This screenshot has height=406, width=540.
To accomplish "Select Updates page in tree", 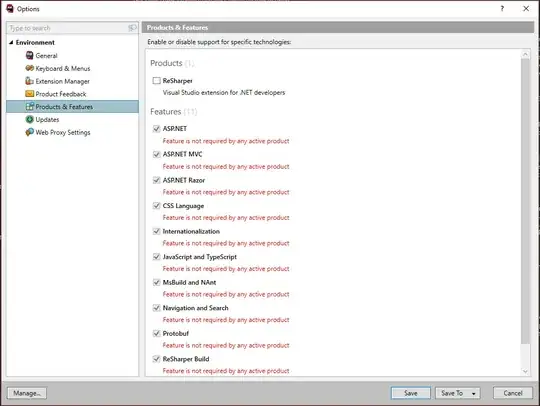I will point(47,119).
